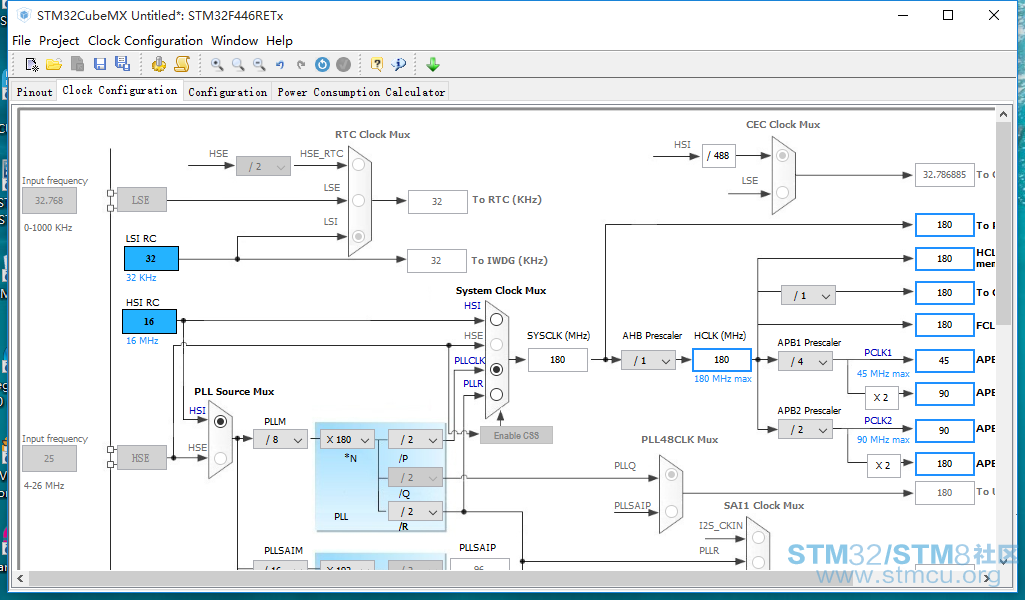1025x600 pixels.
Task: Select PLLSAIP in the PLL48CLK Mux
Action: [671, 512]
